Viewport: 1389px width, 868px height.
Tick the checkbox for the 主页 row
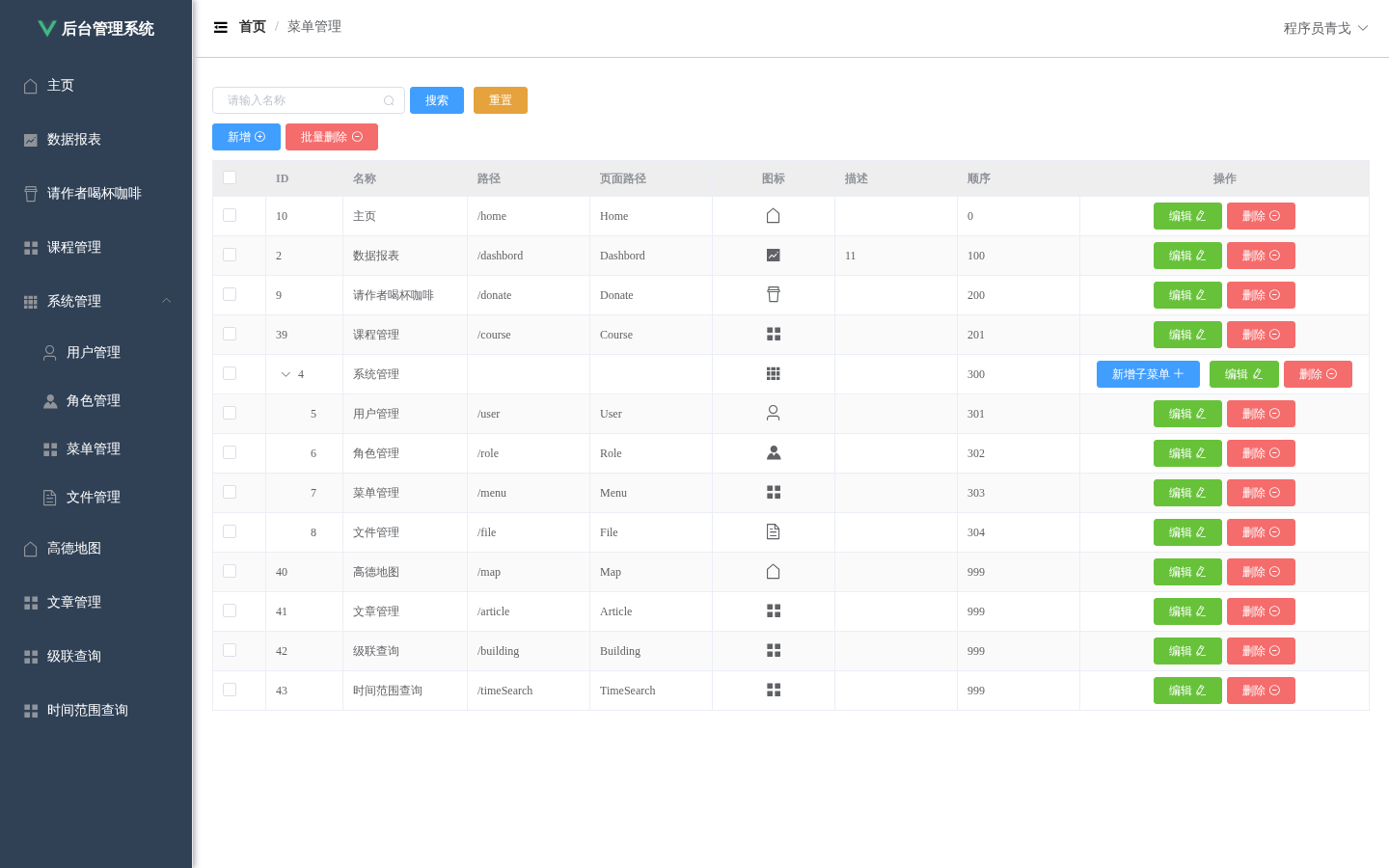tap(230, 215)
